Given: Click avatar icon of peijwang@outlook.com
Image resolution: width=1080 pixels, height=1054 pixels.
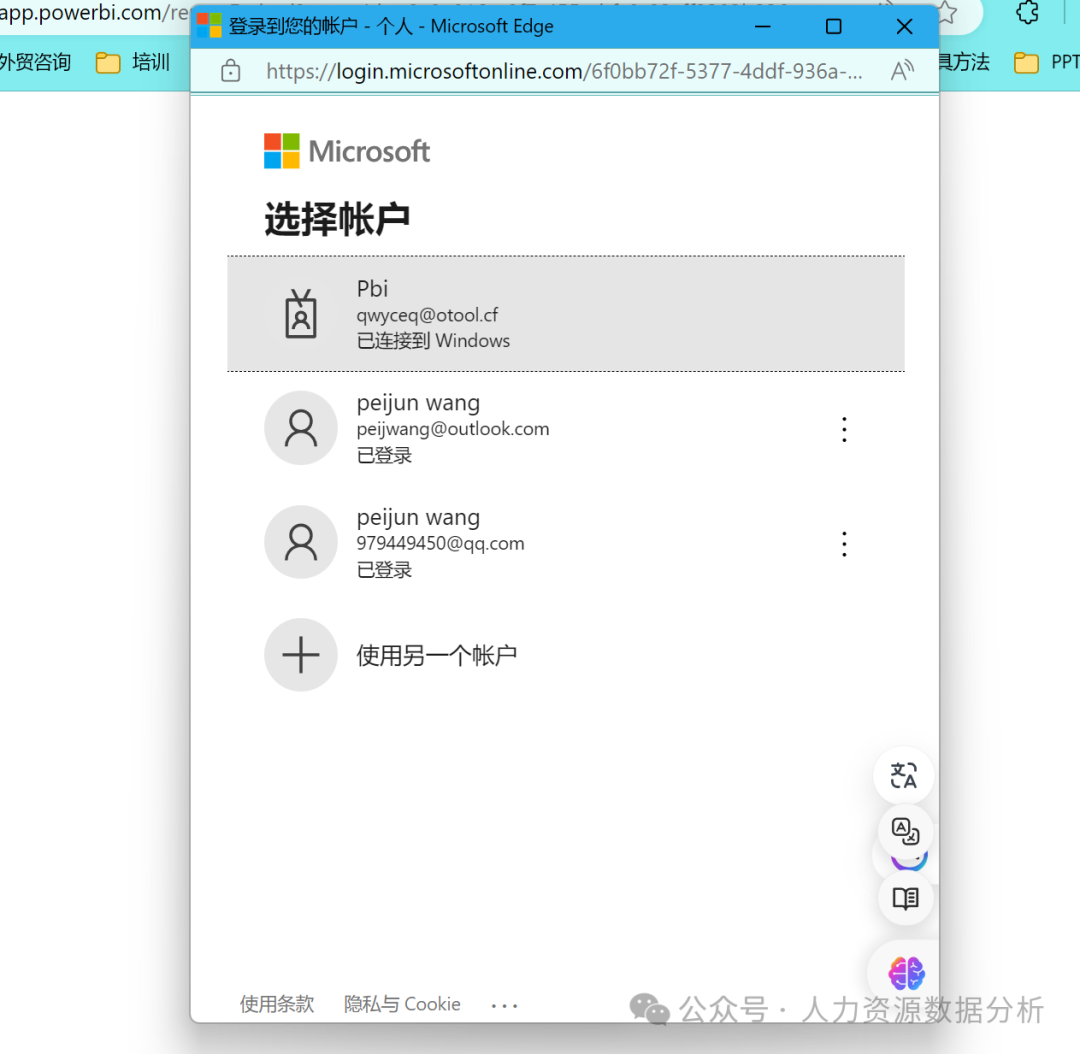Looking at the screenshot, I should click(301, 428).
